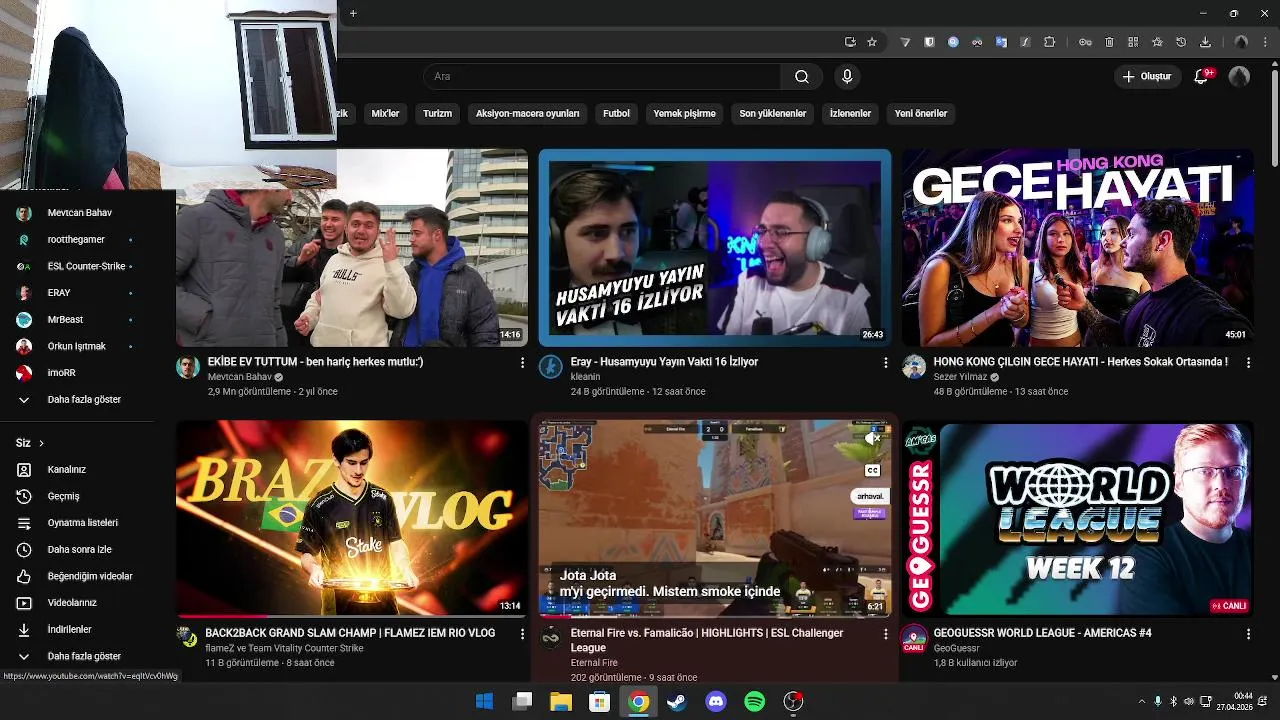
Task: Open options menu for Eray Husamyuyu video
Action: pyautogui.click(x=885, y=362)
